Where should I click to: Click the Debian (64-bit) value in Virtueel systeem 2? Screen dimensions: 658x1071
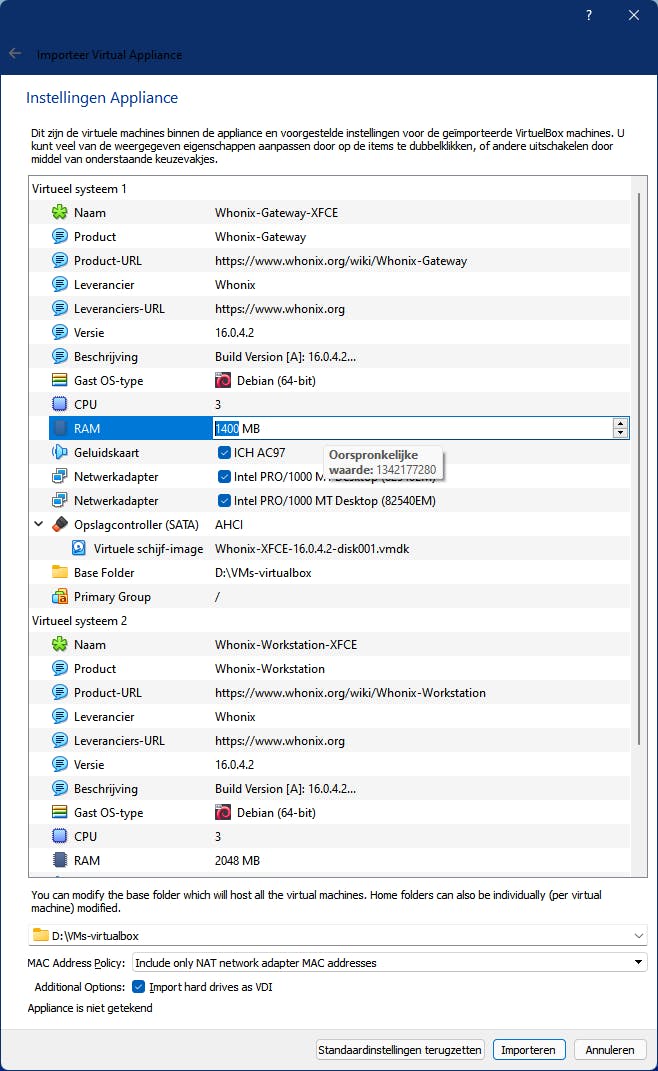tap(276, 813)
